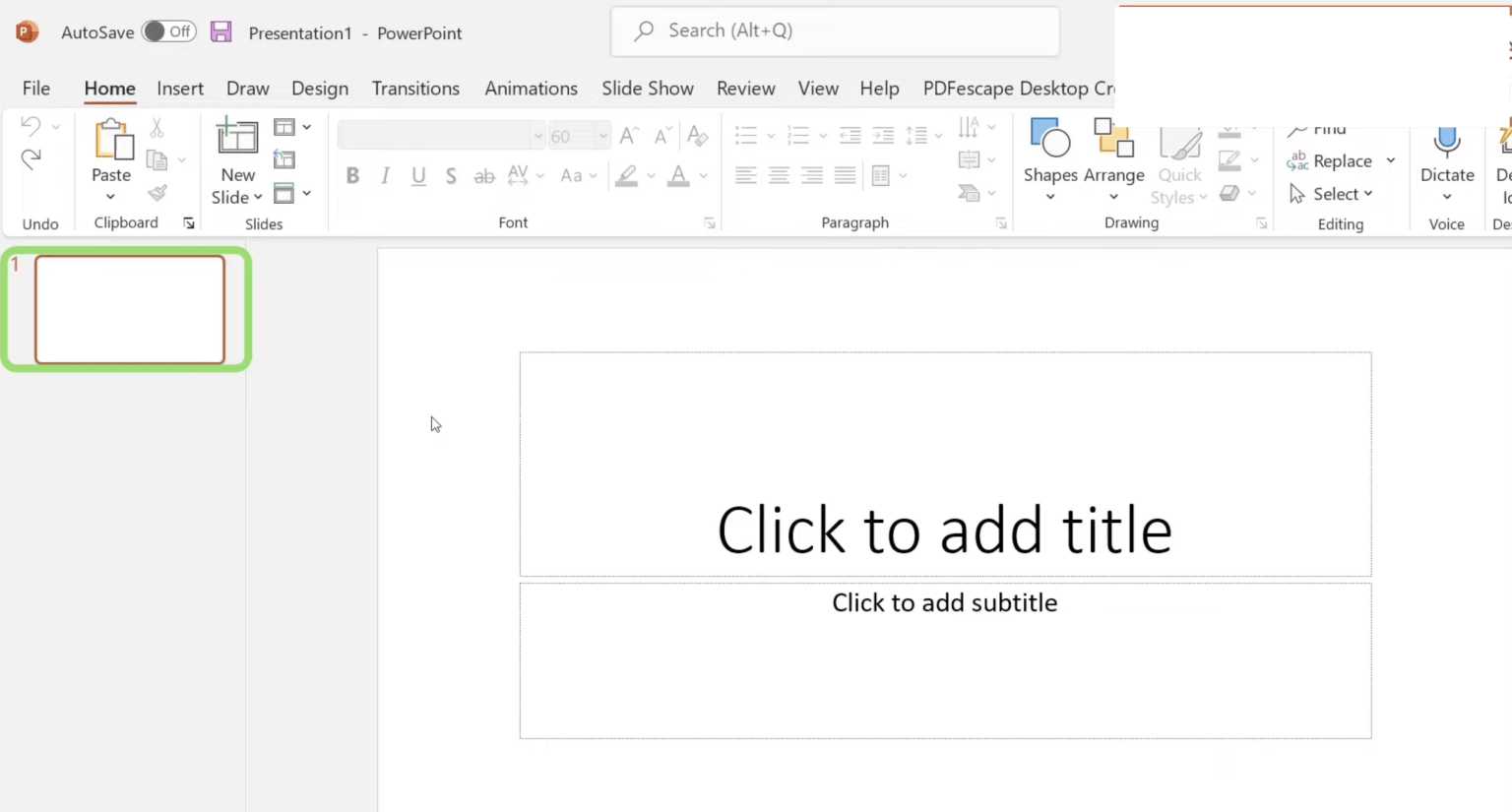Toggle the AutoSave switch
This screenshot has width=1512, height=812.
[x=167, y=31]
